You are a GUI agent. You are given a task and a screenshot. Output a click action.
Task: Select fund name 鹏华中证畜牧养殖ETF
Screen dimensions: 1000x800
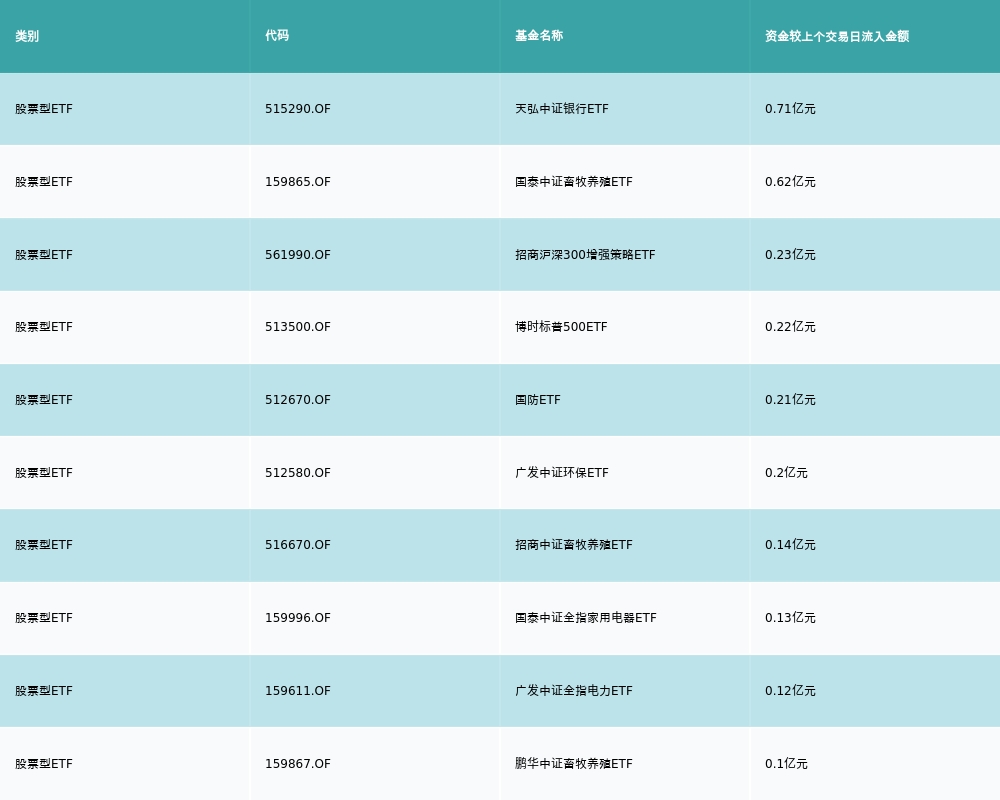[x=574, y=764]
